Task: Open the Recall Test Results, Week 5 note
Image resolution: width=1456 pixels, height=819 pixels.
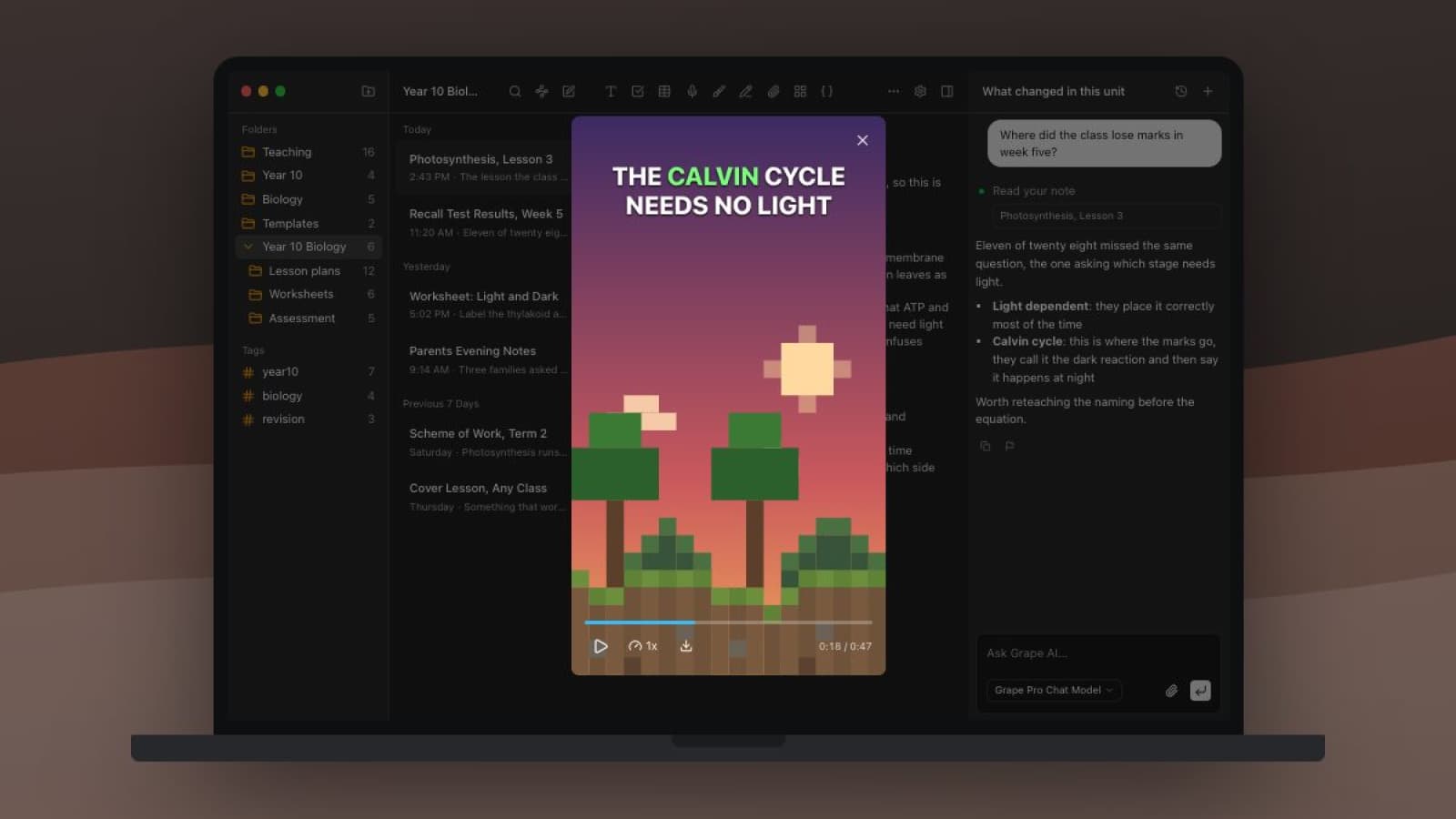Action: click(484, 222)
